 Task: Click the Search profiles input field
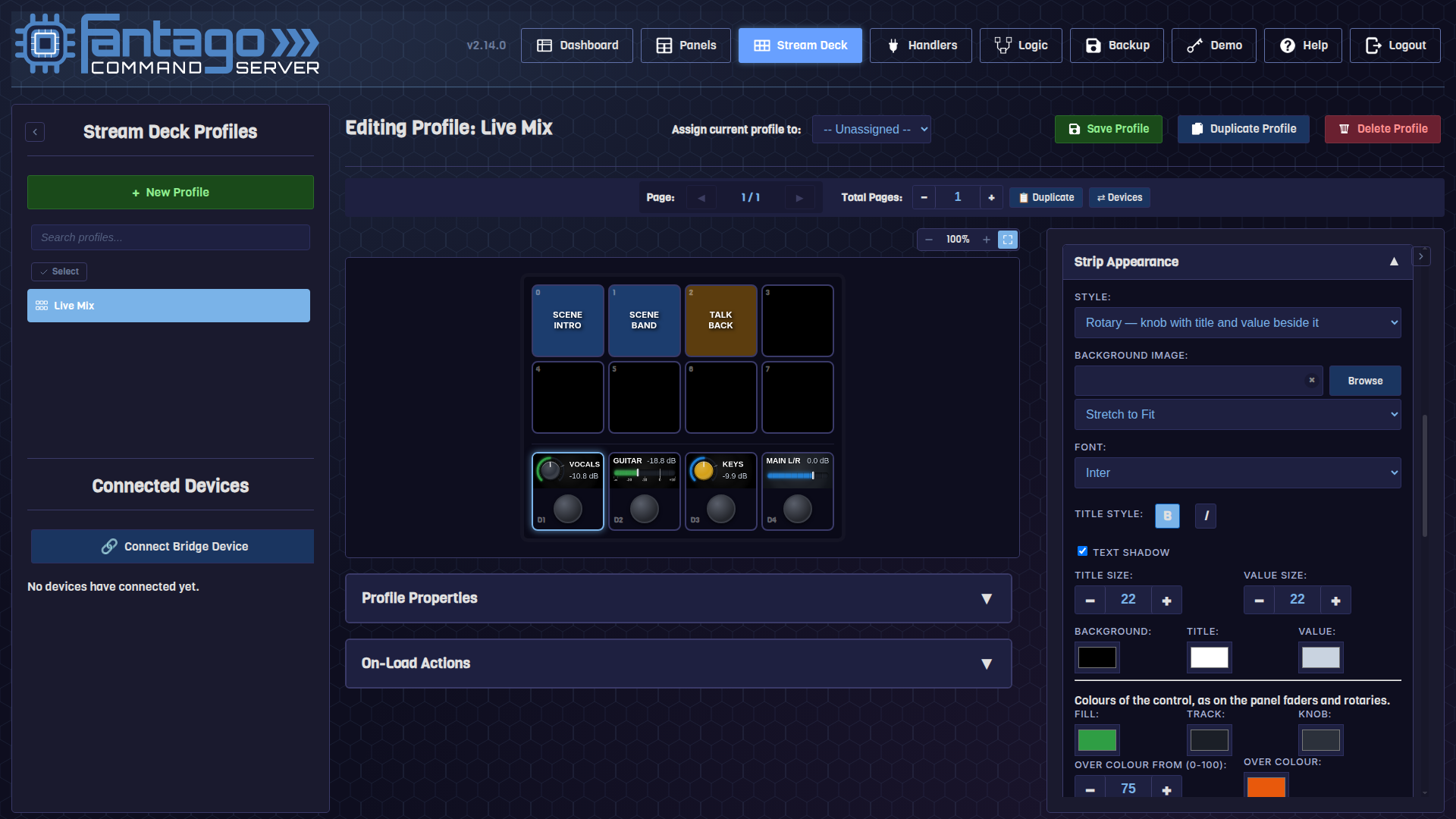point(171,237)
